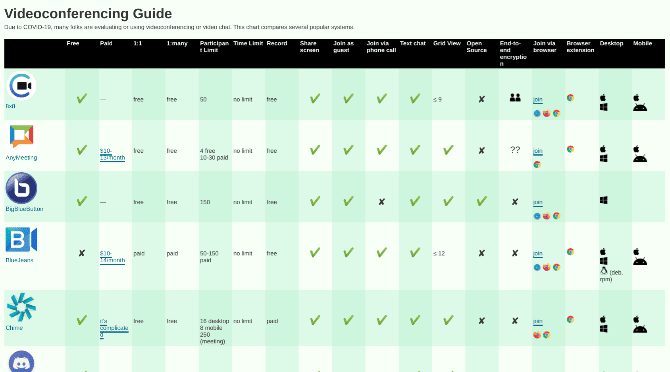
Task: Click Apple icon in AnyMeeting Desktop column
Action: click(603, 149)
